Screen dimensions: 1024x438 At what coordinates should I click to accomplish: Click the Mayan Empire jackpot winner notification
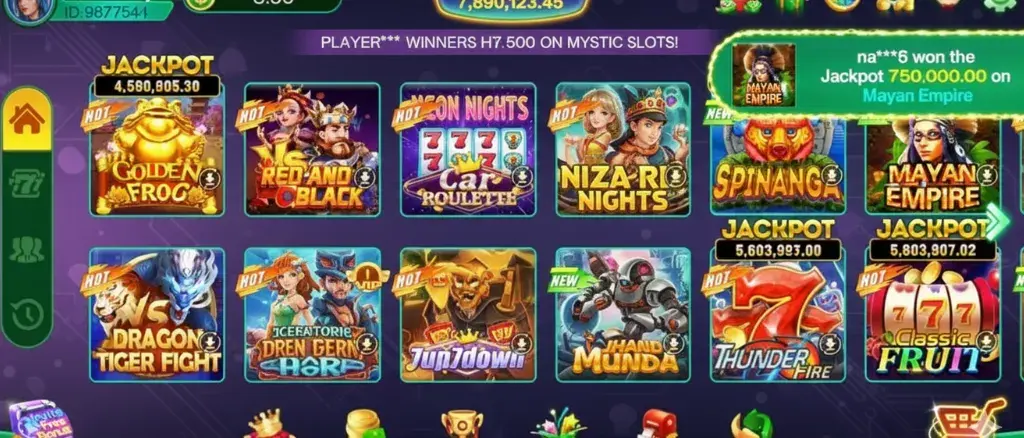click(x=869, y=76)
